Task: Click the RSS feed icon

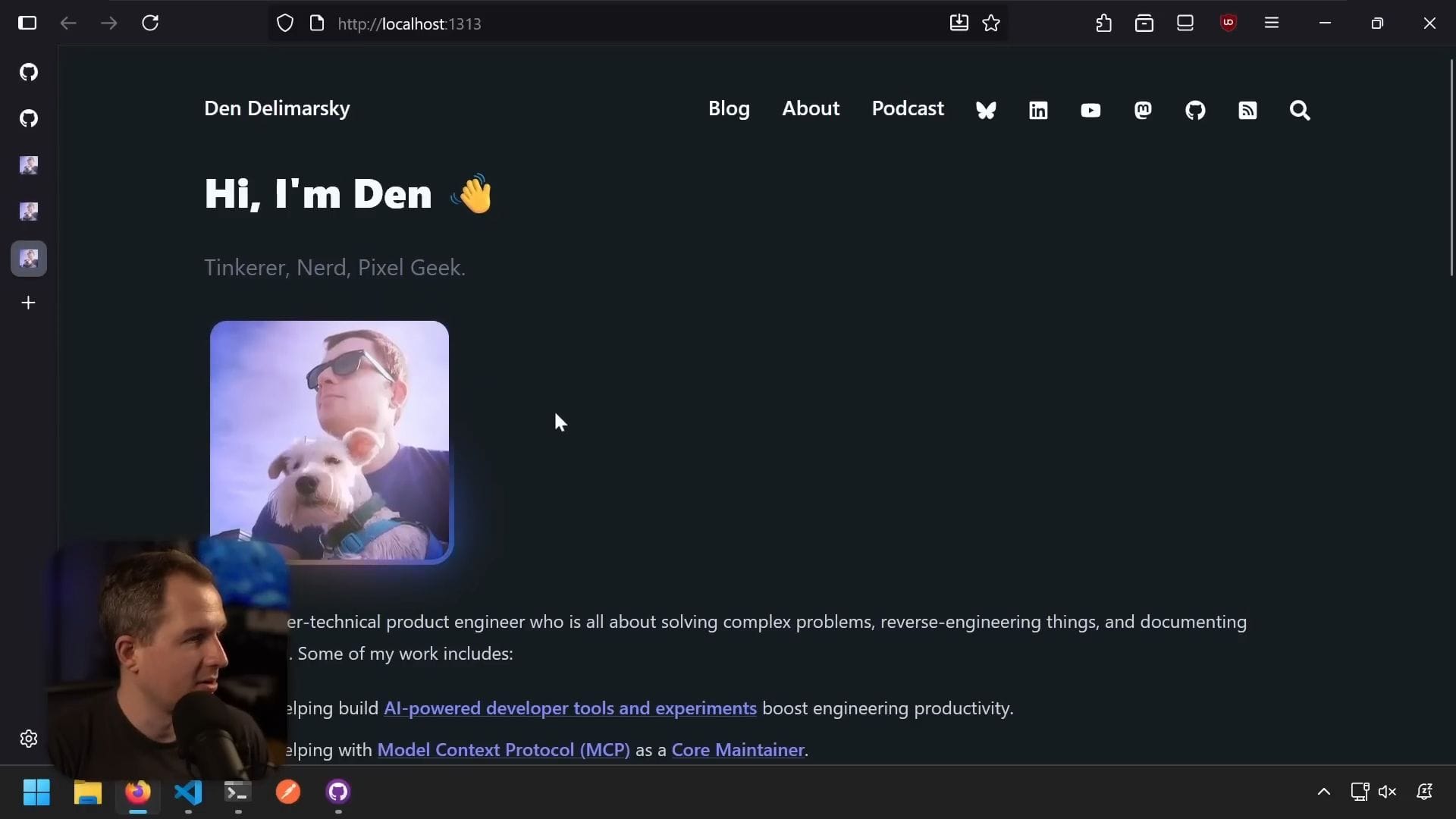Action: coord(1247,111)
